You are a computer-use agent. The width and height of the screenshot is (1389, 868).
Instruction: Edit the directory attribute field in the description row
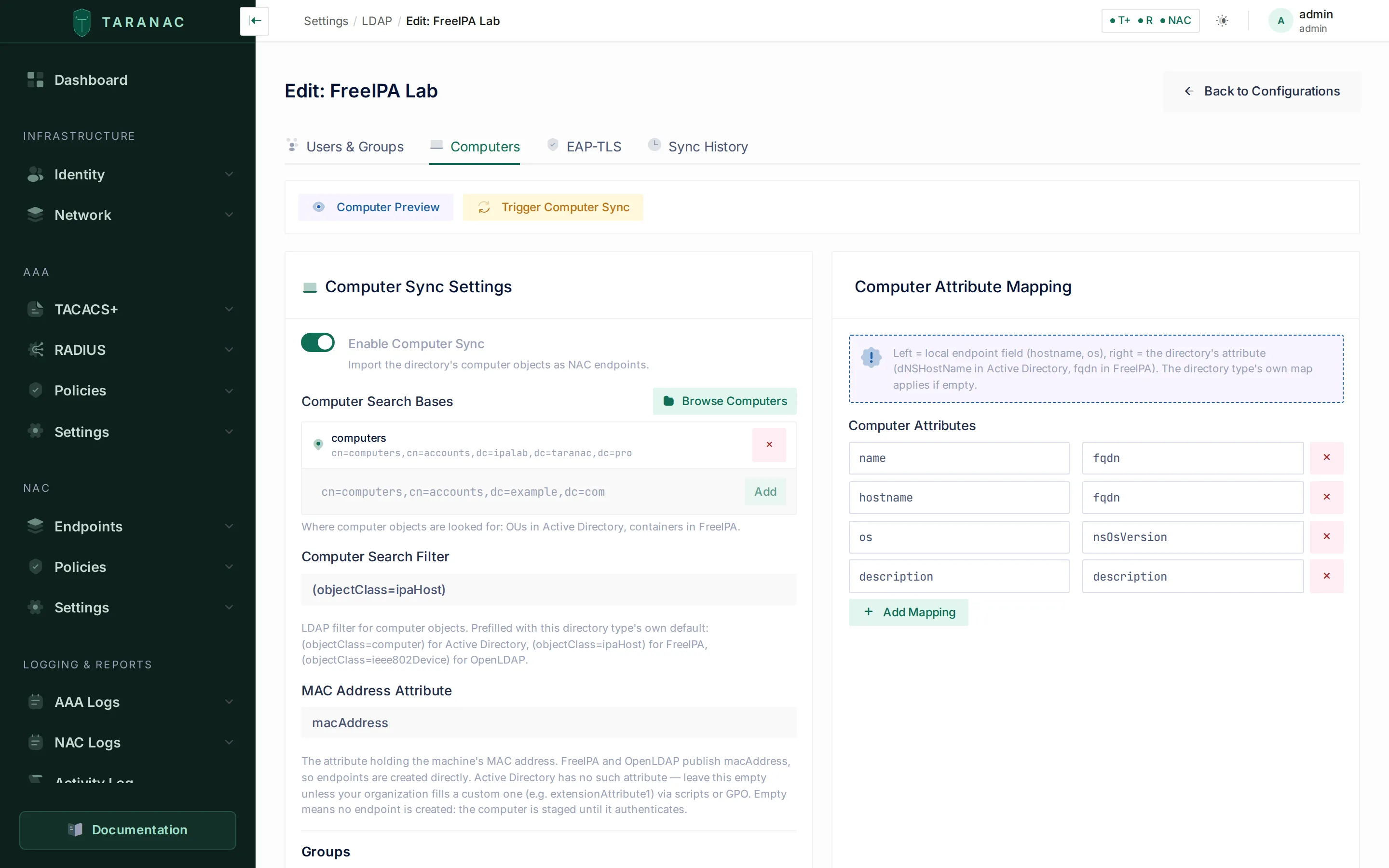click(1193, 576)
